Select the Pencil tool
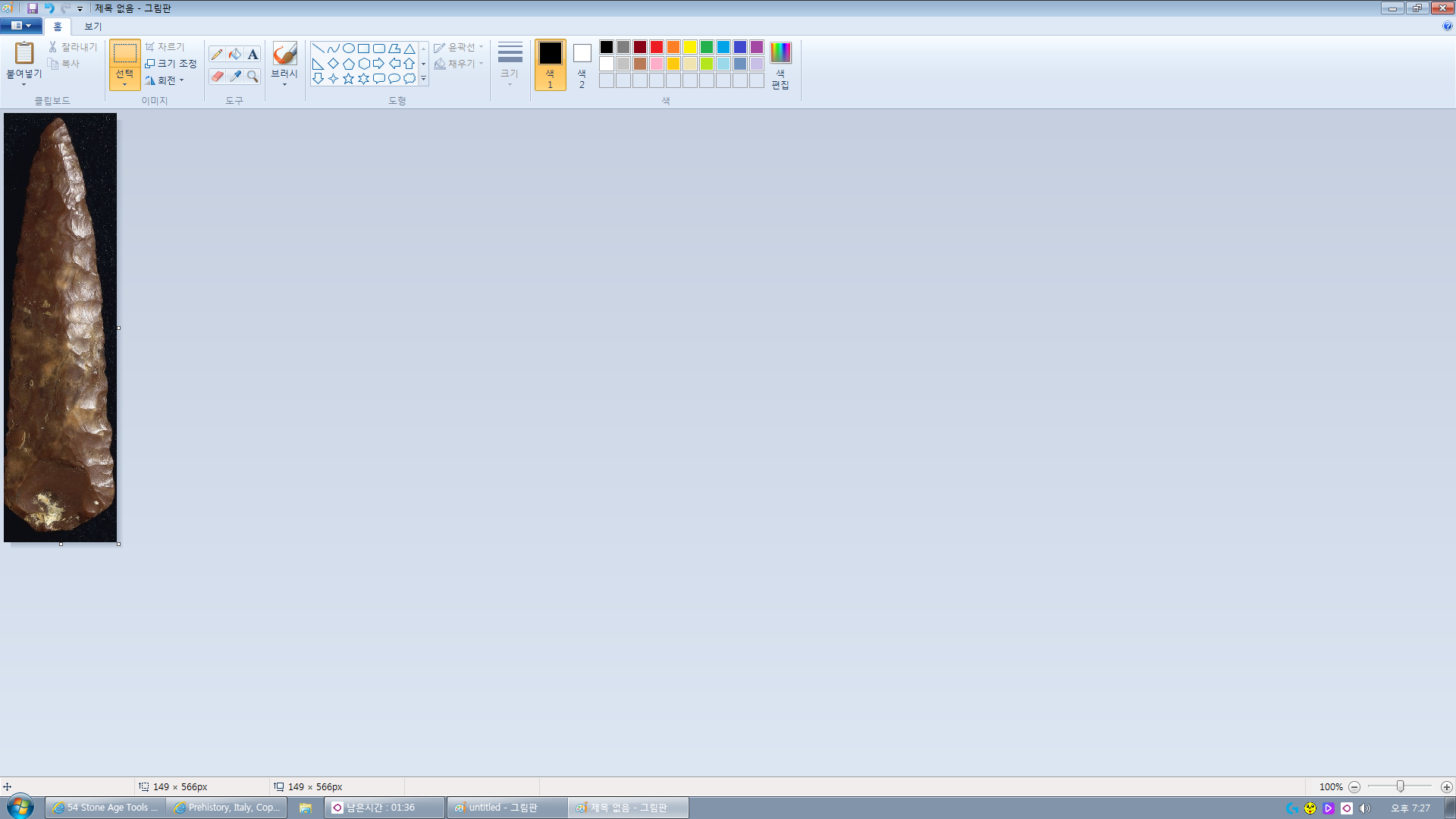This screenshot has width=1456, height=819. pos(217,55)
